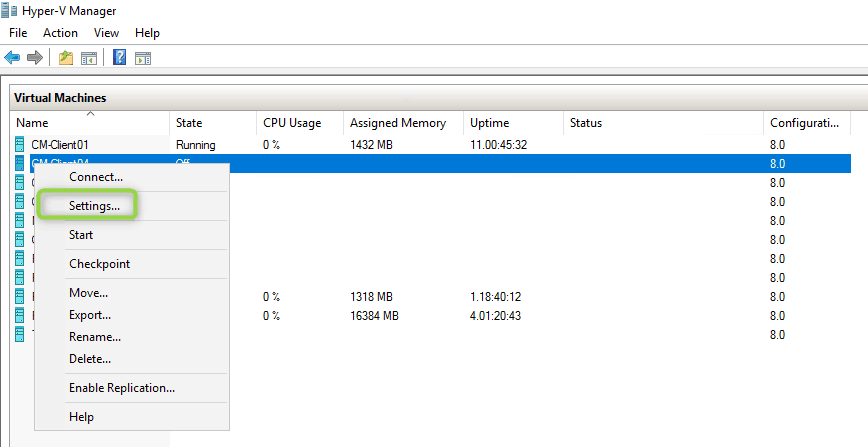Open the View menu

click(106, 33)
